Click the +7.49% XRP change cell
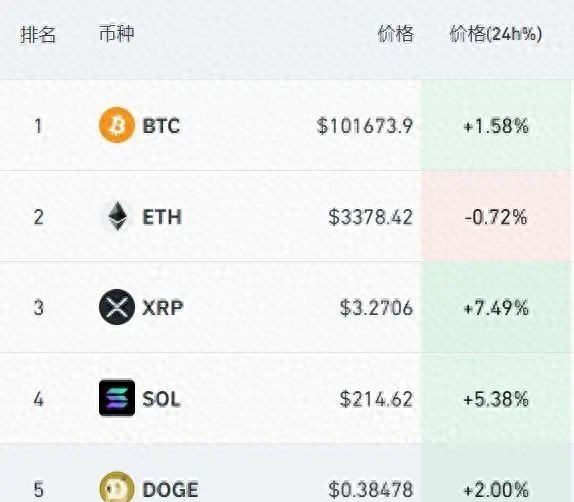 coord(496,307)
